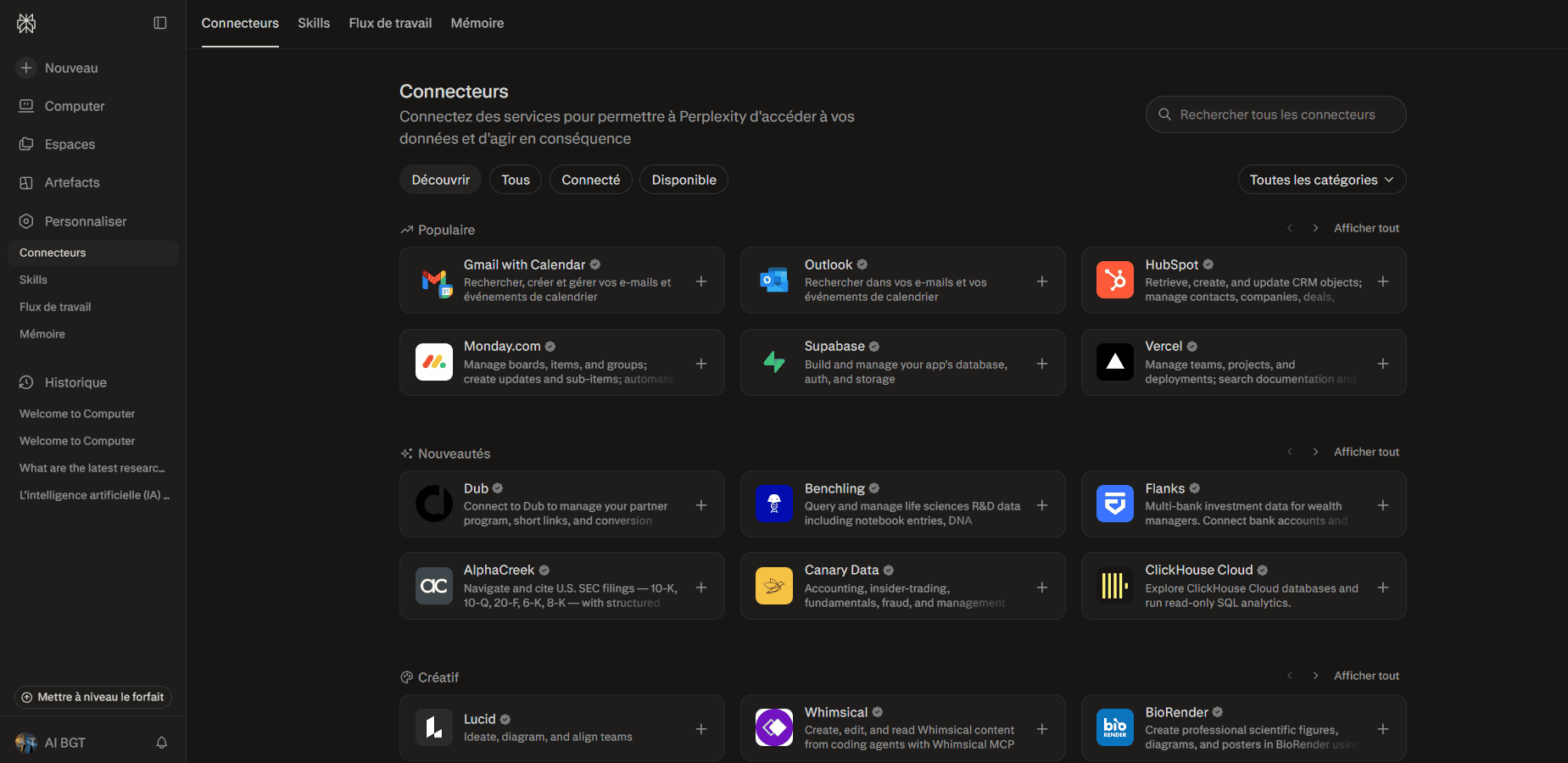
Task: Select Connecteurs in the sidebar submenu
Action: (92, 253)
